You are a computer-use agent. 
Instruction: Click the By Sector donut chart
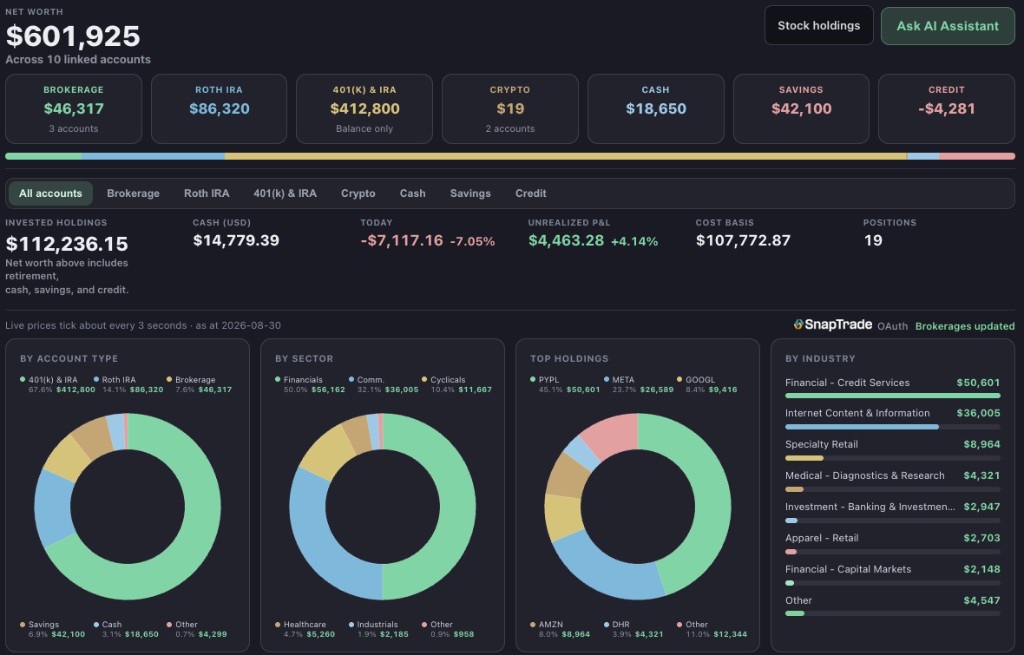point(383,506)
